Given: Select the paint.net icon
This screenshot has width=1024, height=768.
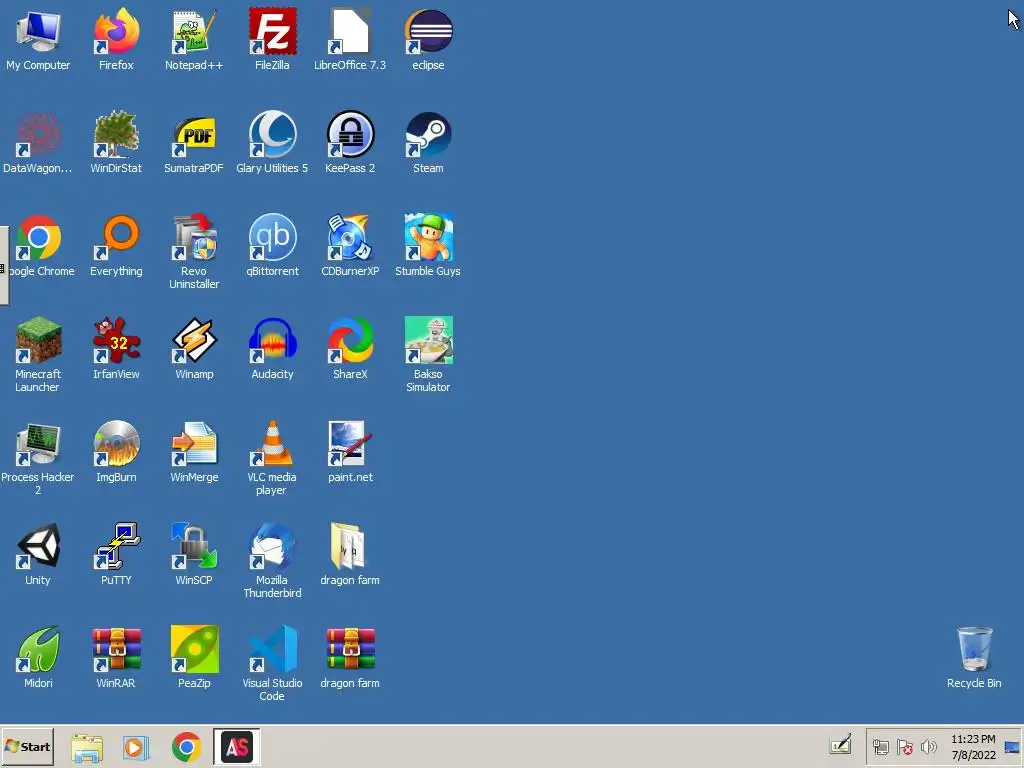Looking at the screenshot, I should click(x=350, y=443).
